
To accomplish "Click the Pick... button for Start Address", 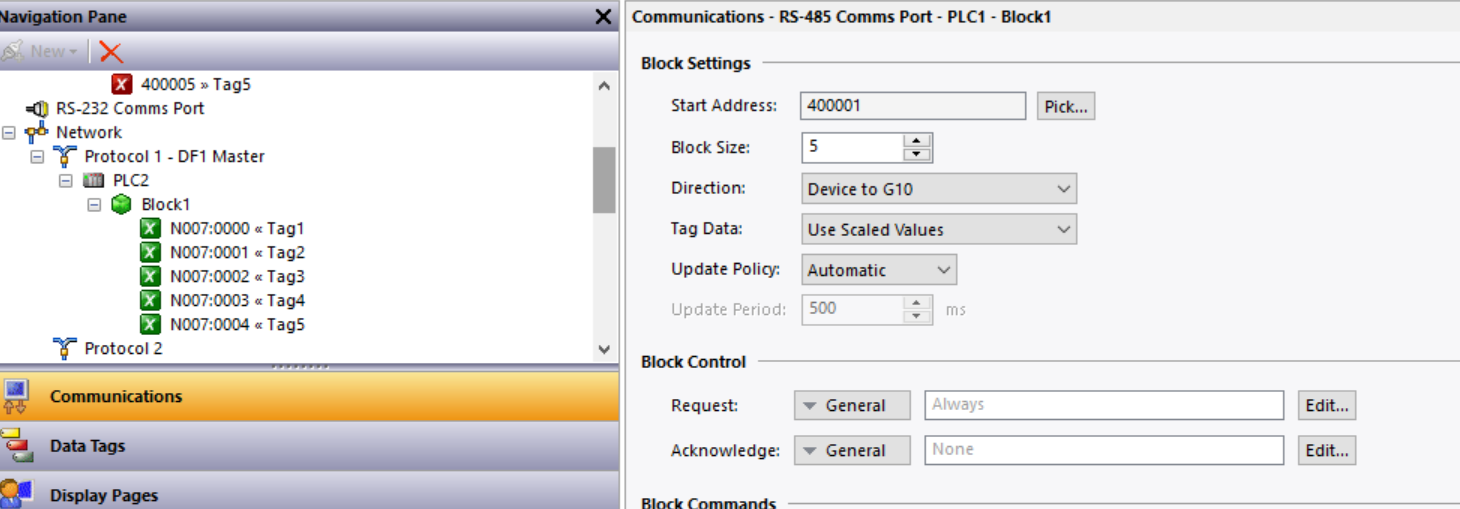I will pos(1066,106).
